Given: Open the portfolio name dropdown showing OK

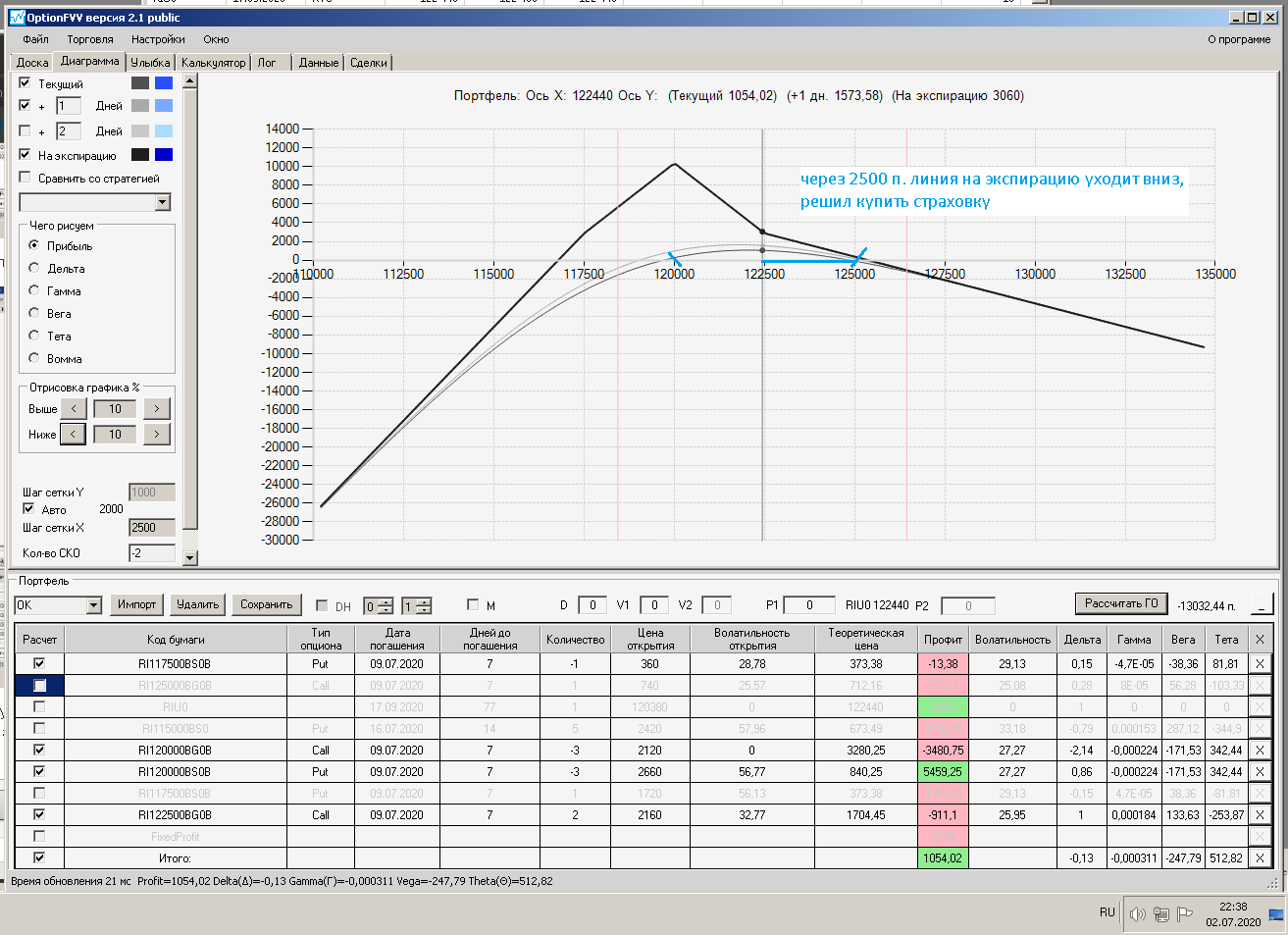Looking at the screenshot, I should click(94, 605).
